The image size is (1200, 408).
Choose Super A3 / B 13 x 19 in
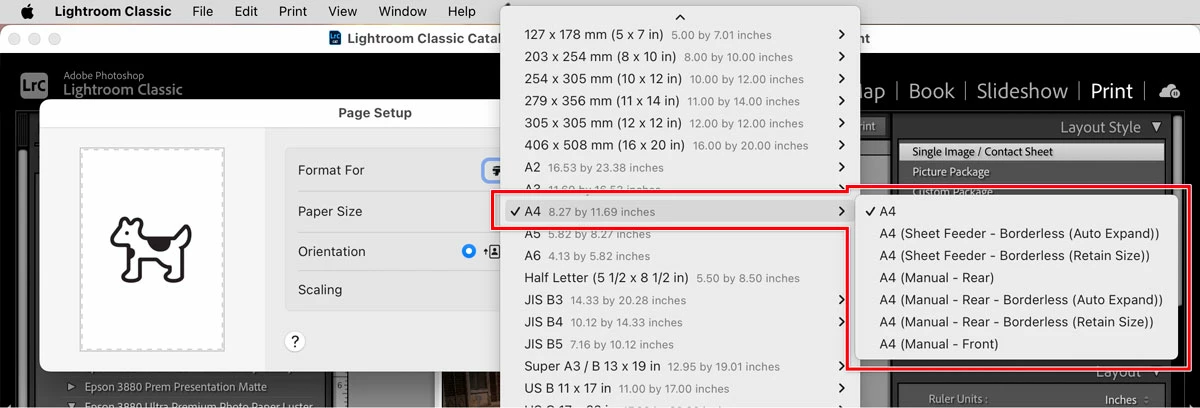pyautogui.click(x=681, y=366)
